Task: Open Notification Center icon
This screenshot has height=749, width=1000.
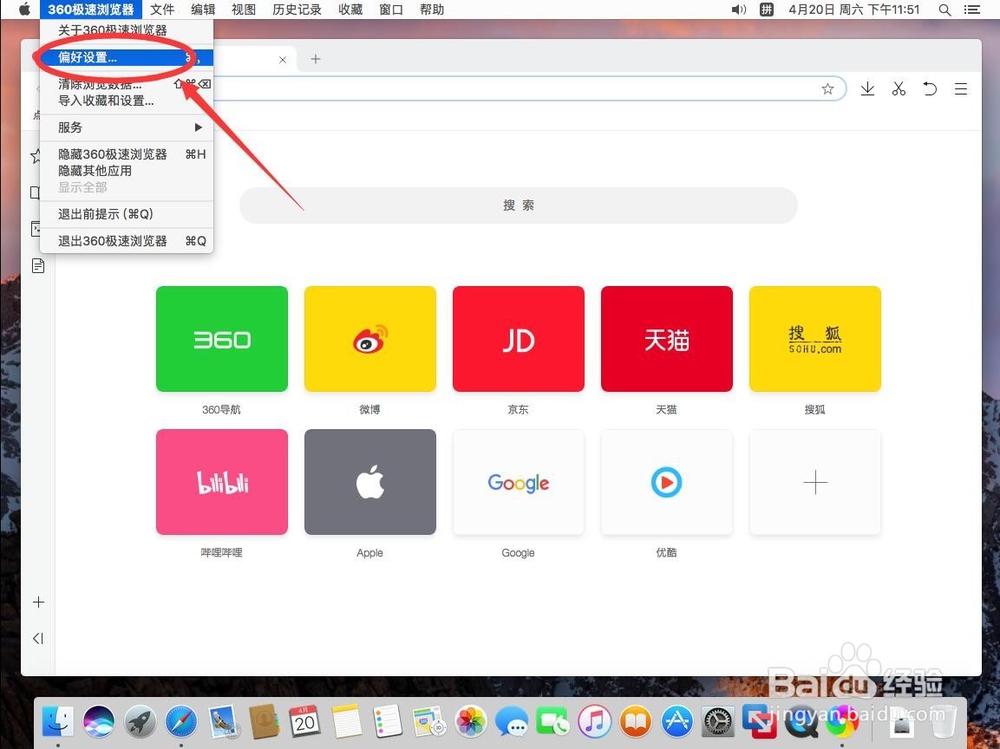Action: (972, 10)
